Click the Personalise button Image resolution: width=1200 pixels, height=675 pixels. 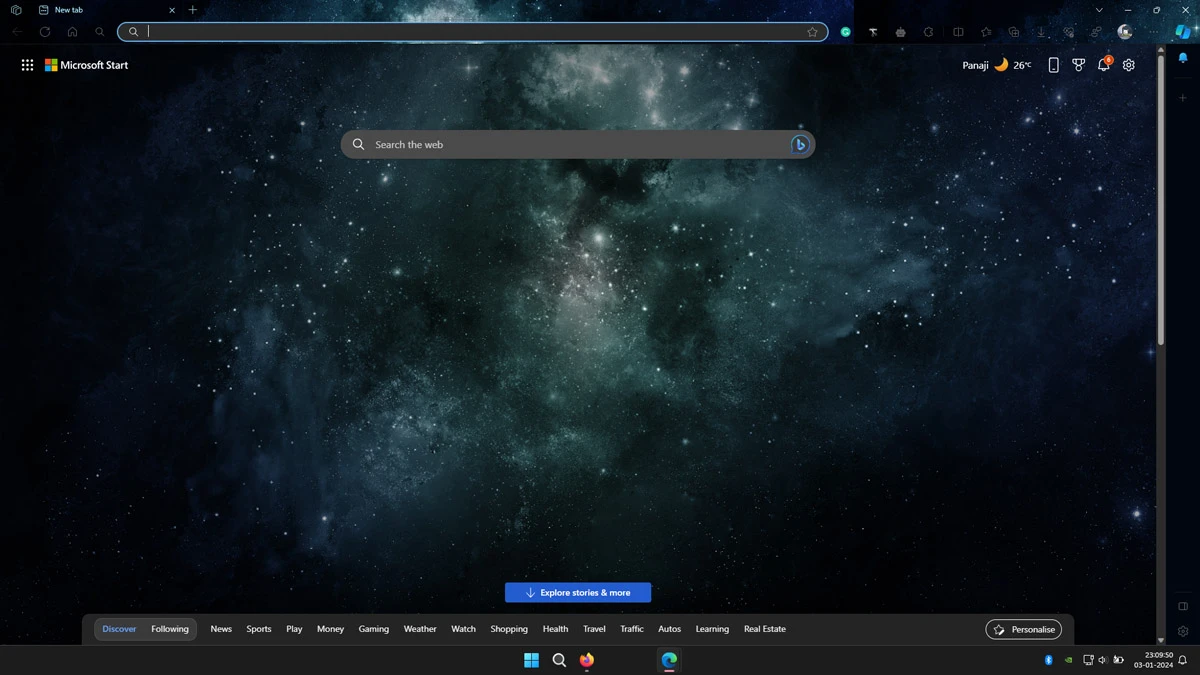[1023, 629]
